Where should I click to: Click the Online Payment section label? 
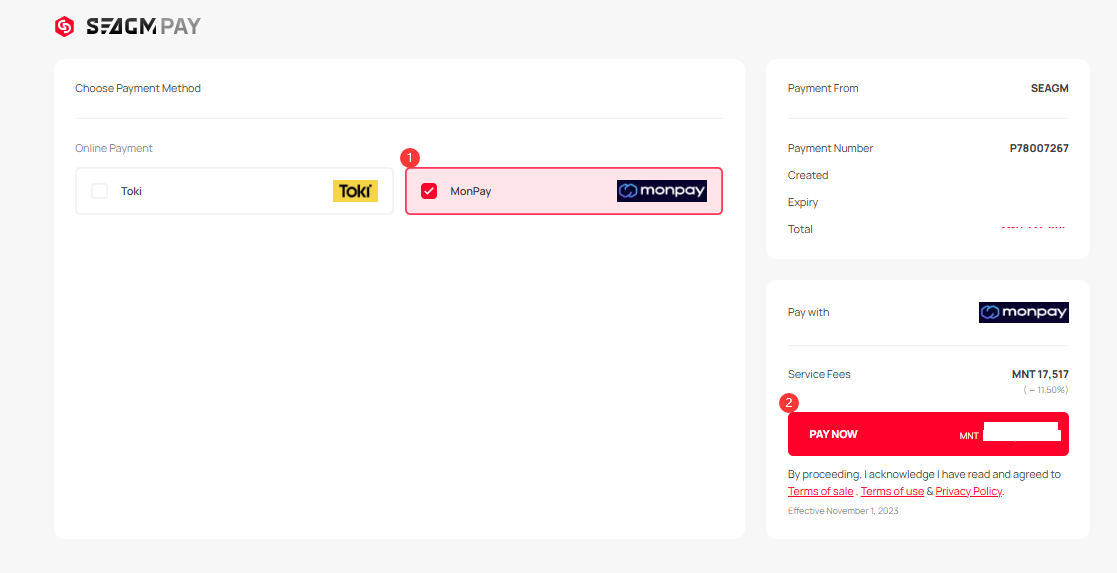[114, 148]
